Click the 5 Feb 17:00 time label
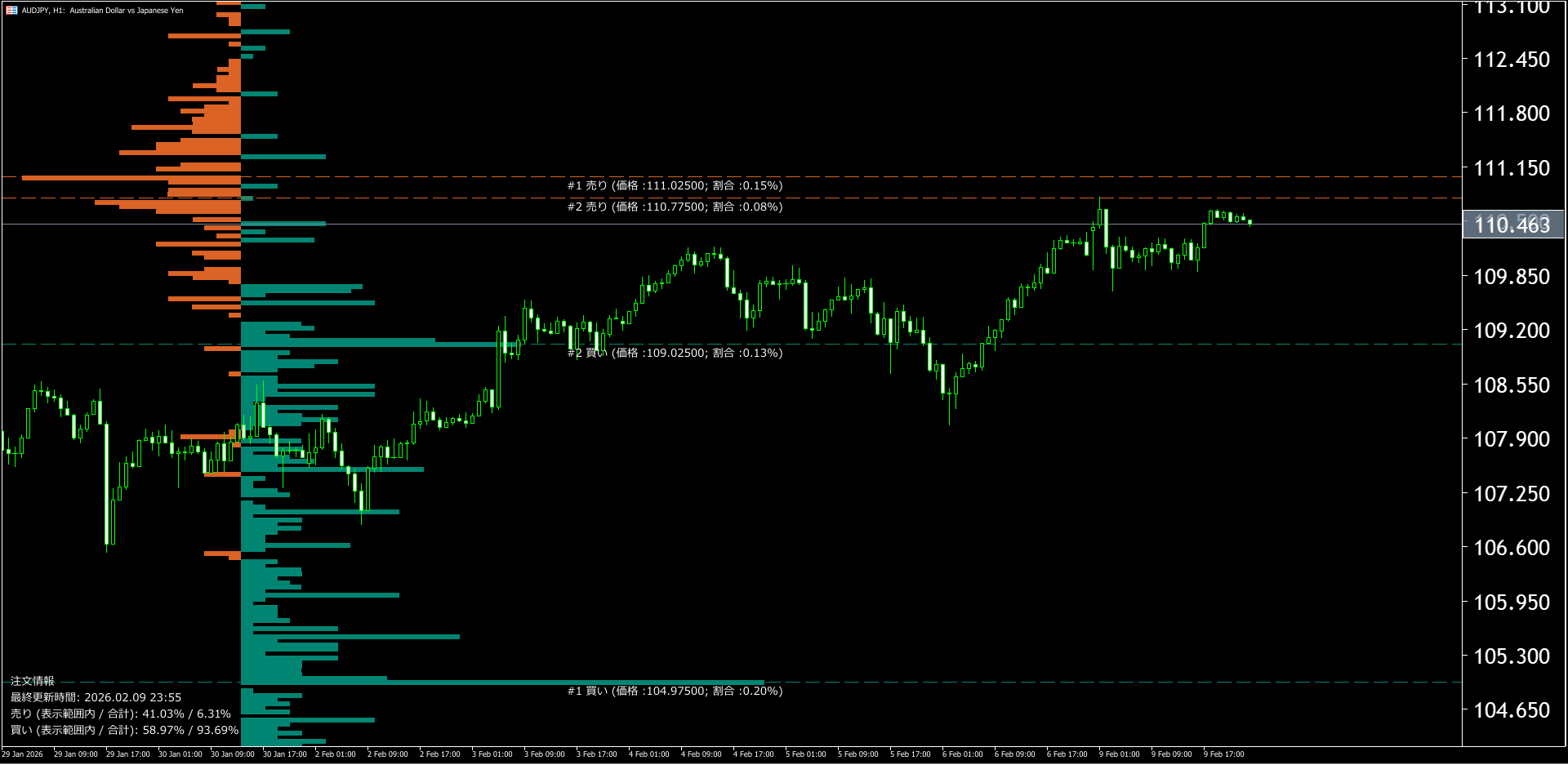Viewport: 1568px width, 765px height. [911, 754]
